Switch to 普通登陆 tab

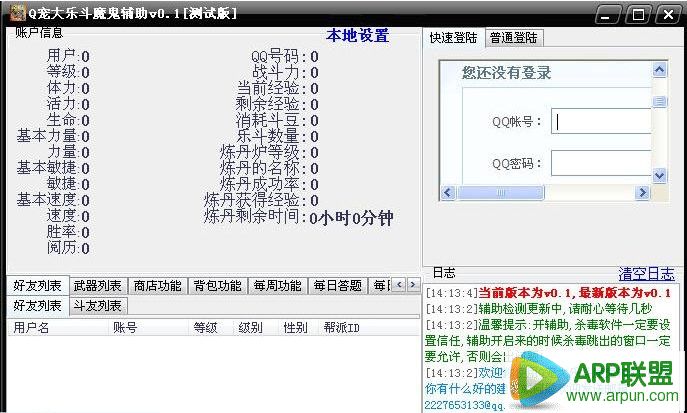[x=513, y=38]
